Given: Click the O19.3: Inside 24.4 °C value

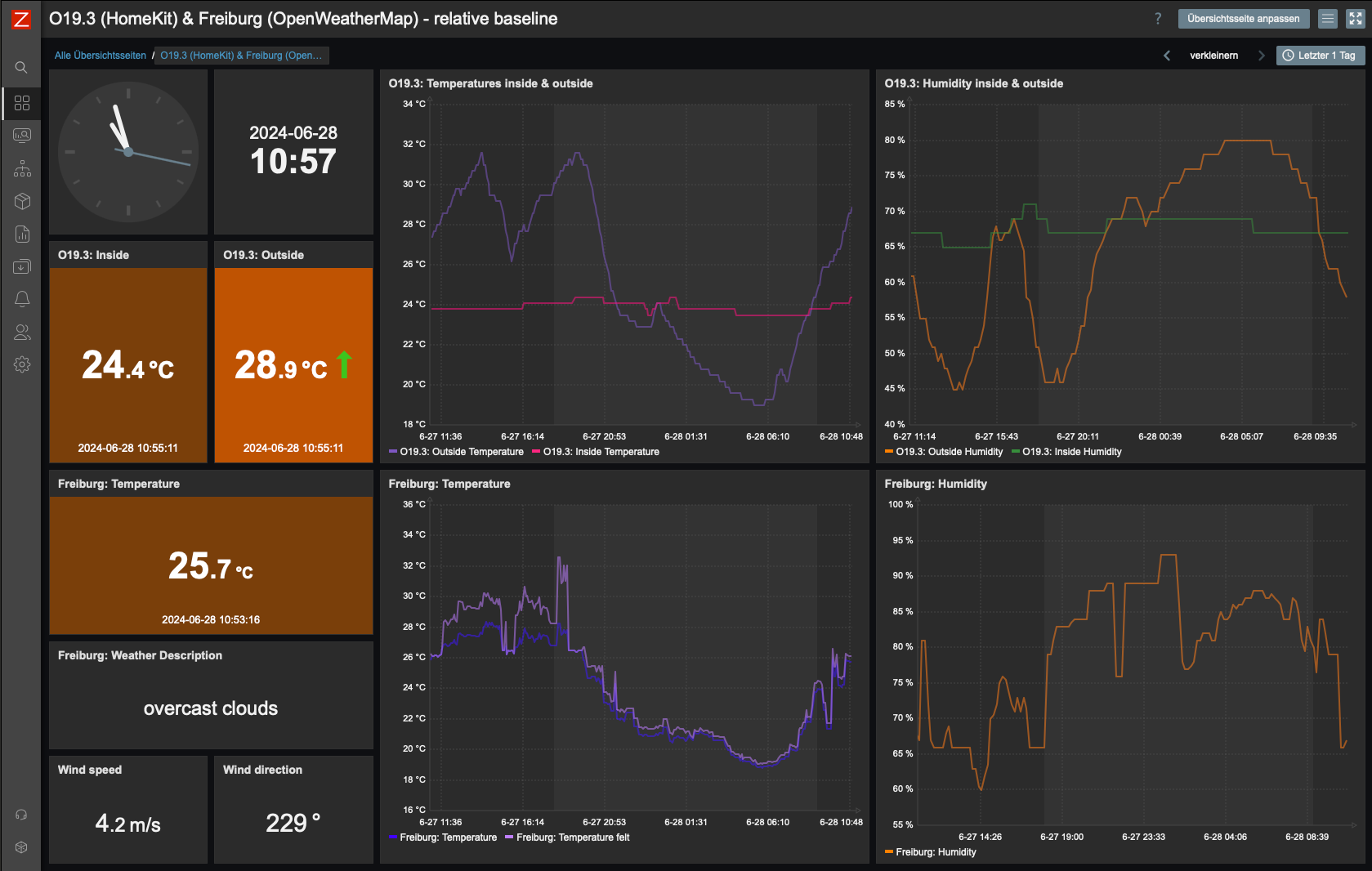Looking at the screenshot, I should (128, 365).
